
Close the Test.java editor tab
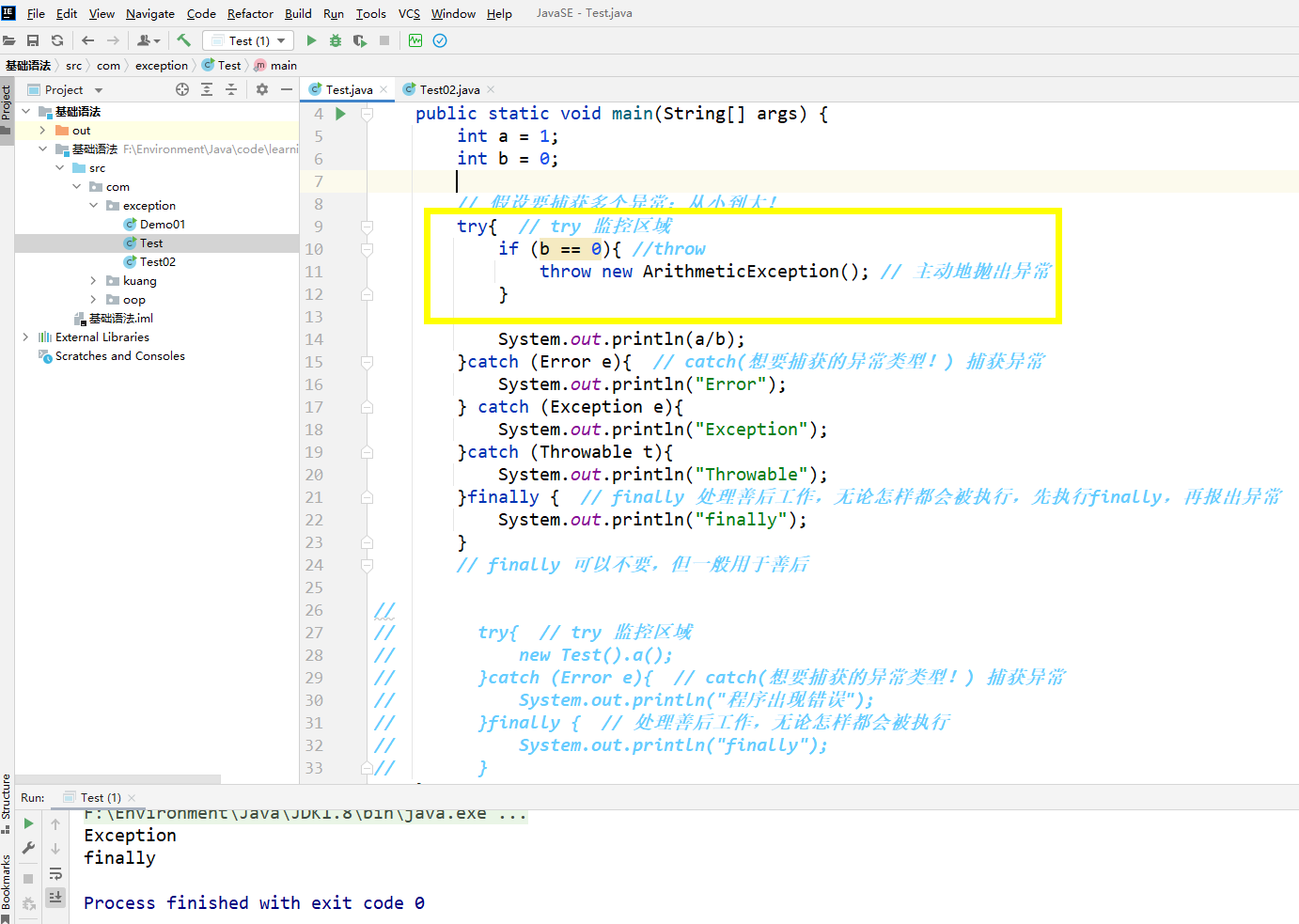coord(383,90)
